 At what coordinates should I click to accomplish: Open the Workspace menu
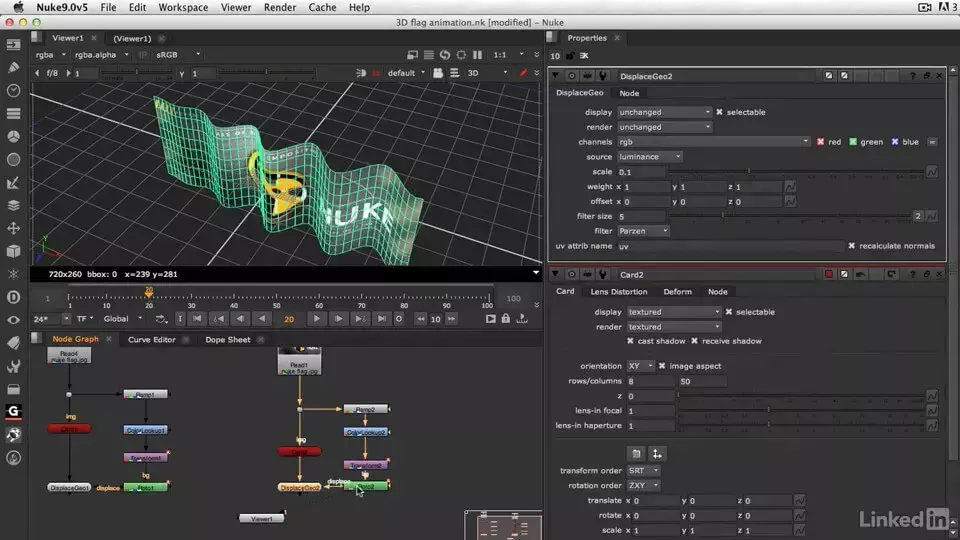(x=183, y=7)
